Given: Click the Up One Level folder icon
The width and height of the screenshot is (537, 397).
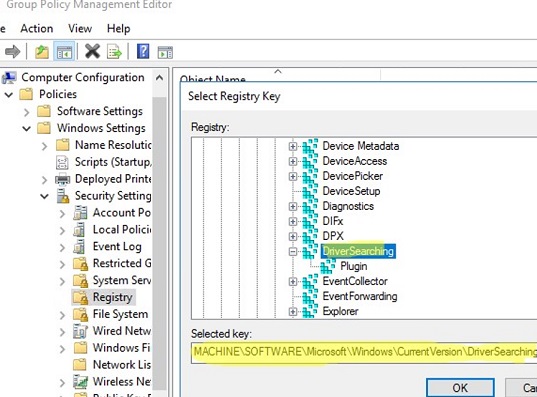Looking at the screenshot, I should point(42,52).
